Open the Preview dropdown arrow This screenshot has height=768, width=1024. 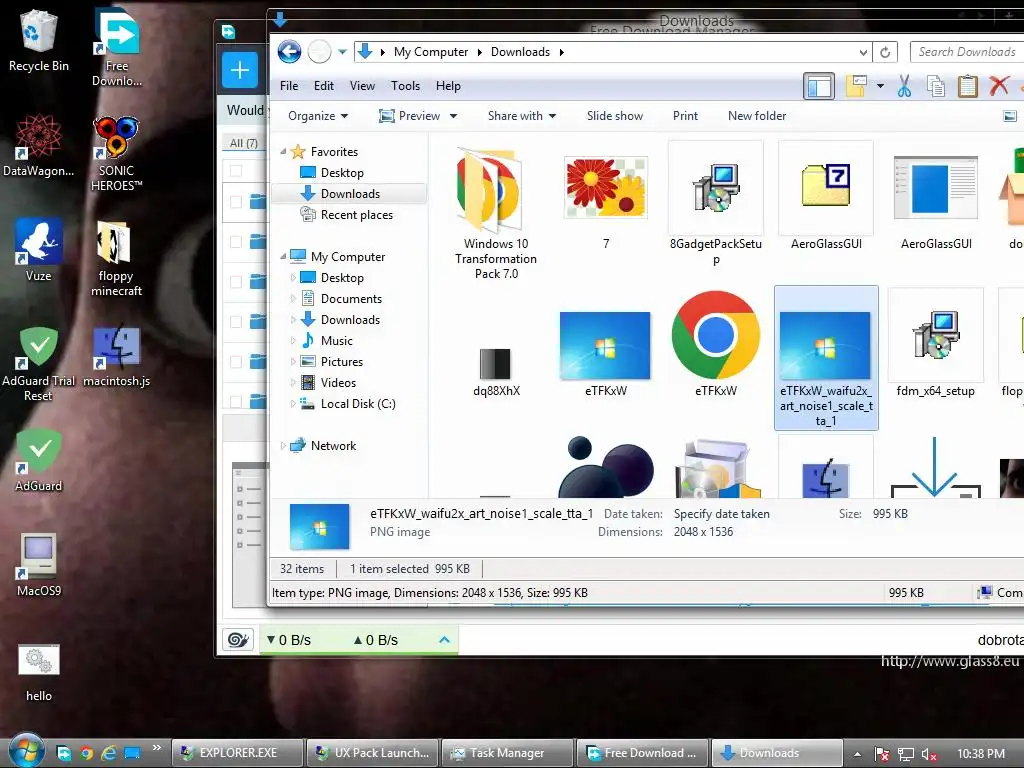click(x=453, y=116)
